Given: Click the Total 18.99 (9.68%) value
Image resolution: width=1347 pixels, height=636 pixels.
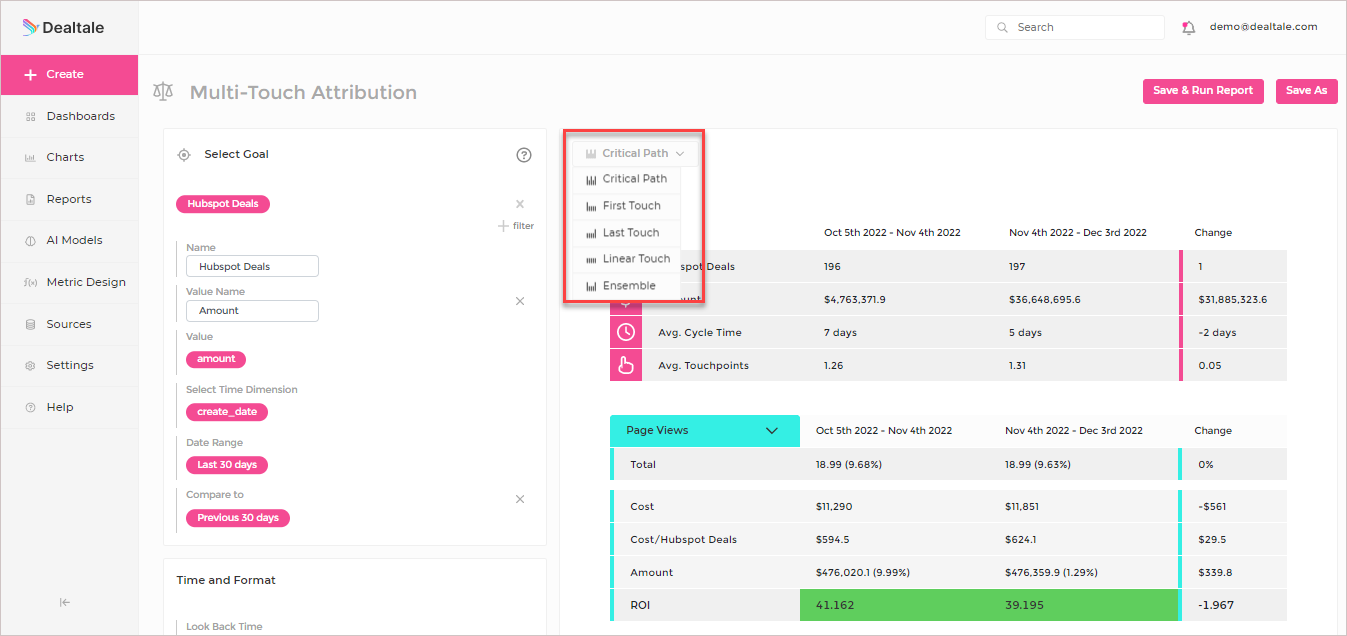Looking at the screenshot, I should (848, 465).
